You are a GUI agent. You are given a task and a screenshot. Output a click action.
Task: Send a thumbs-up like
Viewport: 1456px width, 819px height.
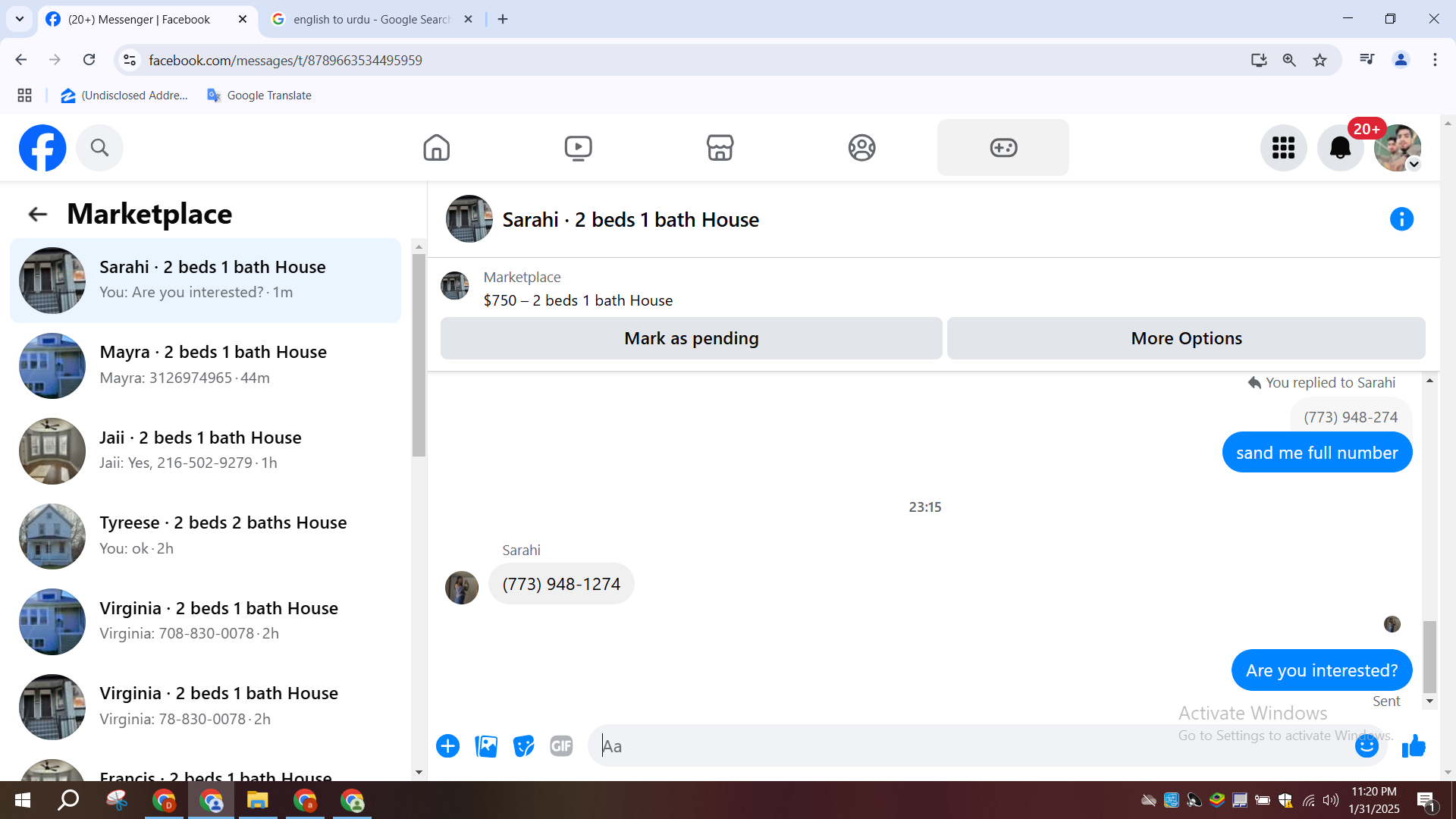pyautogui.click(x=1414, y=746)
